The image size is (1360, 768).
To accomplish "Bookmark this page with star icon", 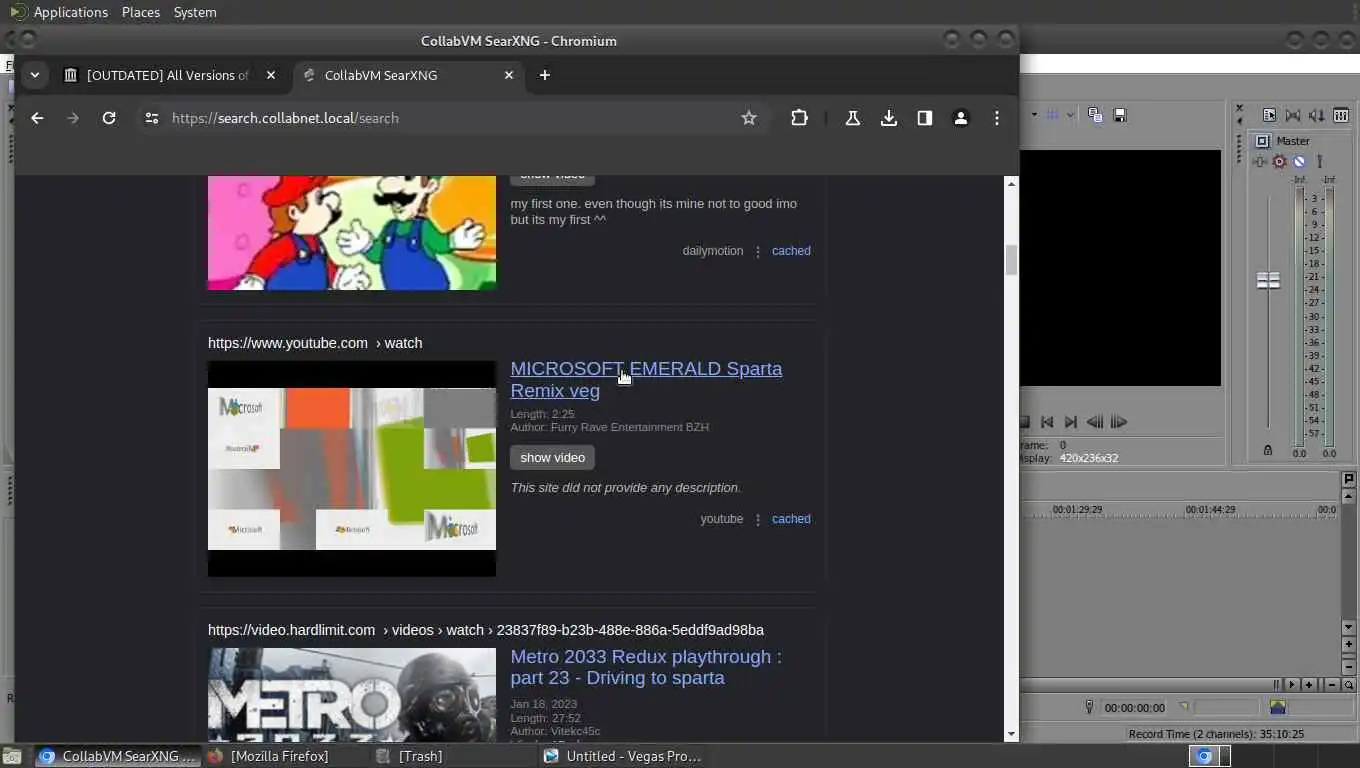I will (749, 118).
